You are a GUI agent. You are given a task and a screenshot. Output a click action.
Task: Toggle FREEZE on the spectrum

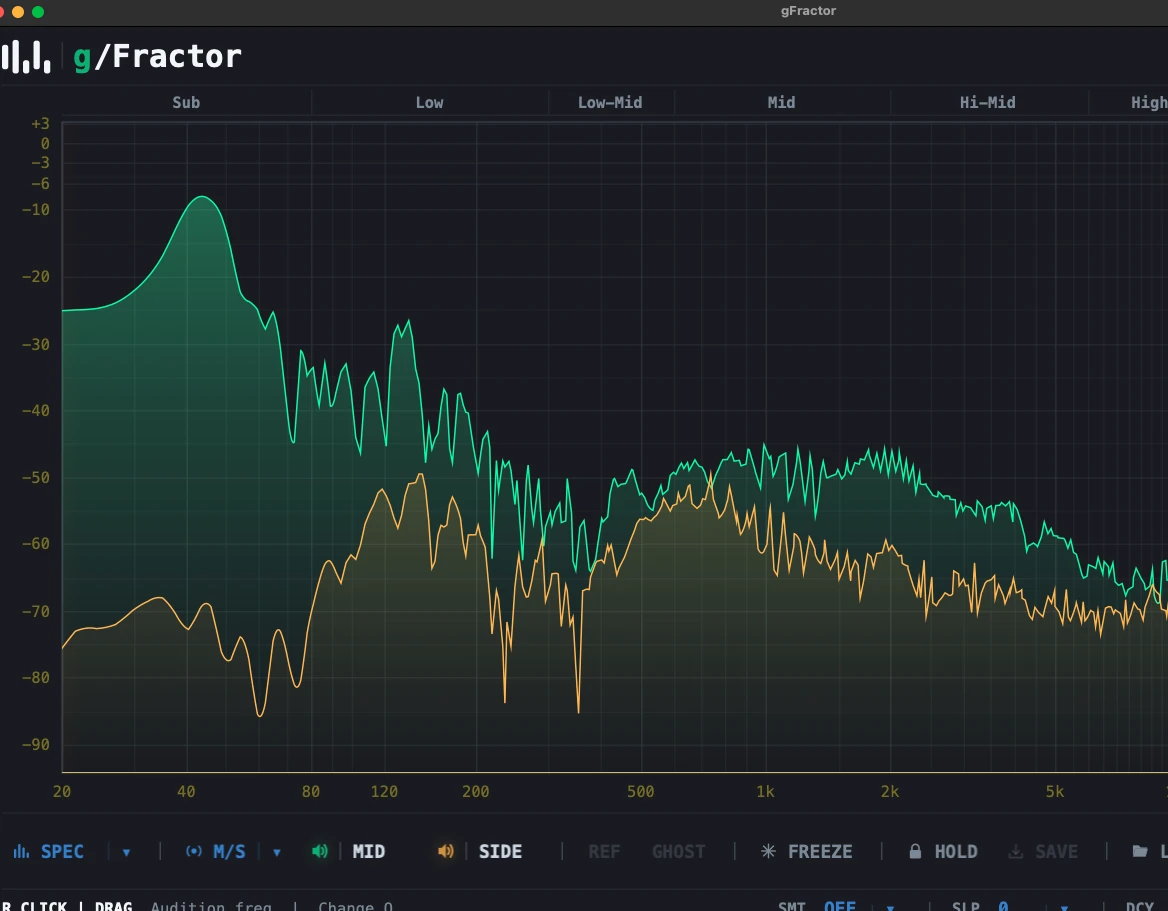[820, 851]
